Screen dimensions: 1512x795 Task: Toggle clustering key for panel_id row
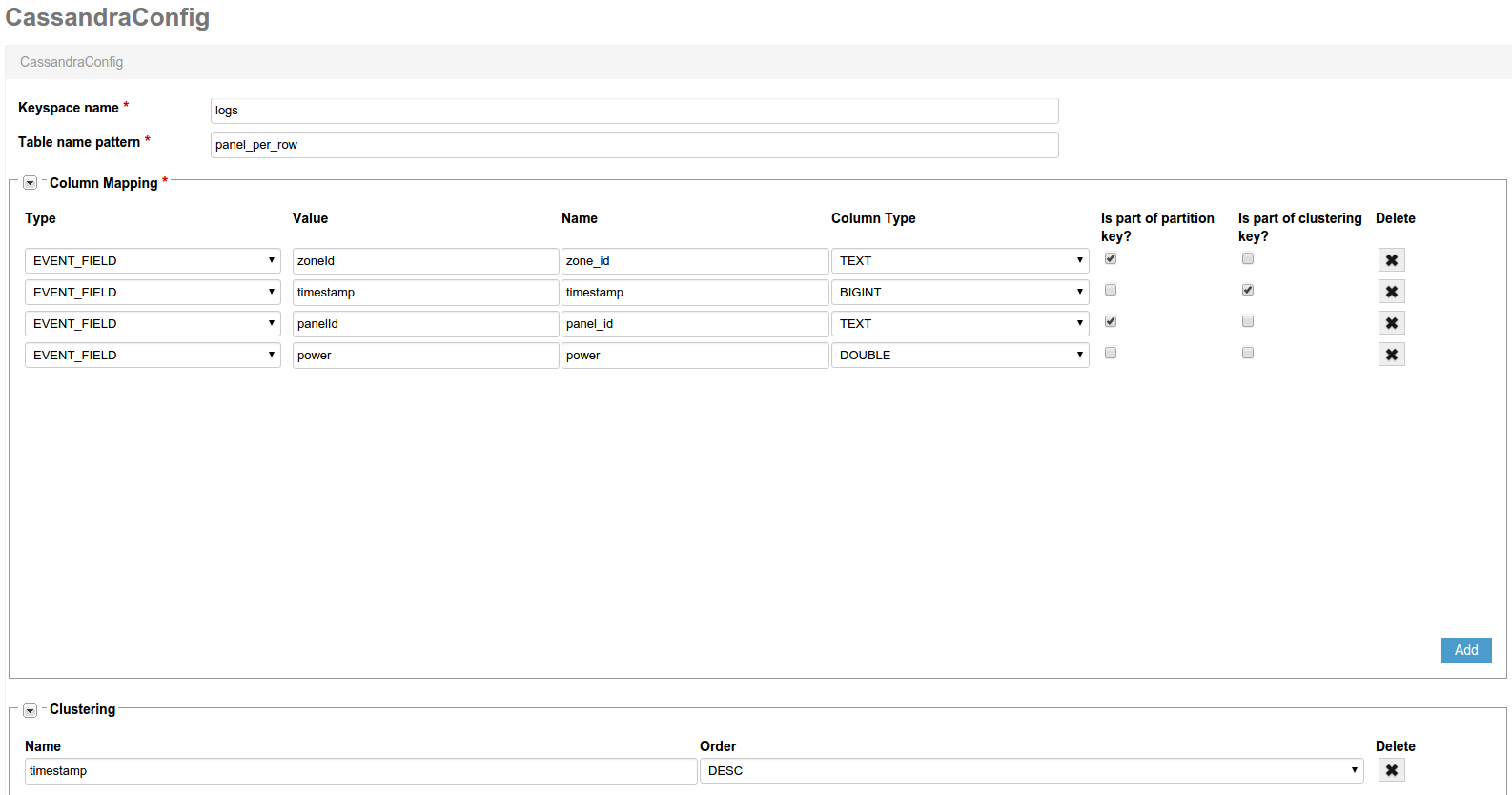tap(1248, 321)
